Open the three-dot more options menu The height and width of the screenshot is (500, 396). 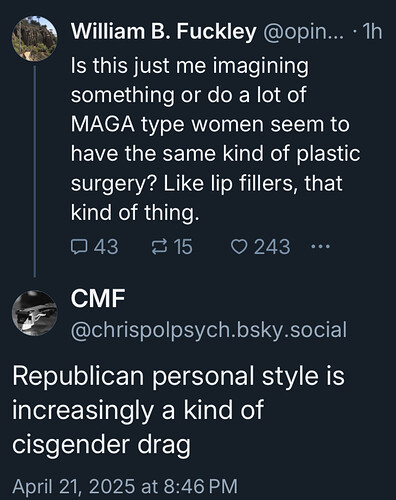coord(320,247)
